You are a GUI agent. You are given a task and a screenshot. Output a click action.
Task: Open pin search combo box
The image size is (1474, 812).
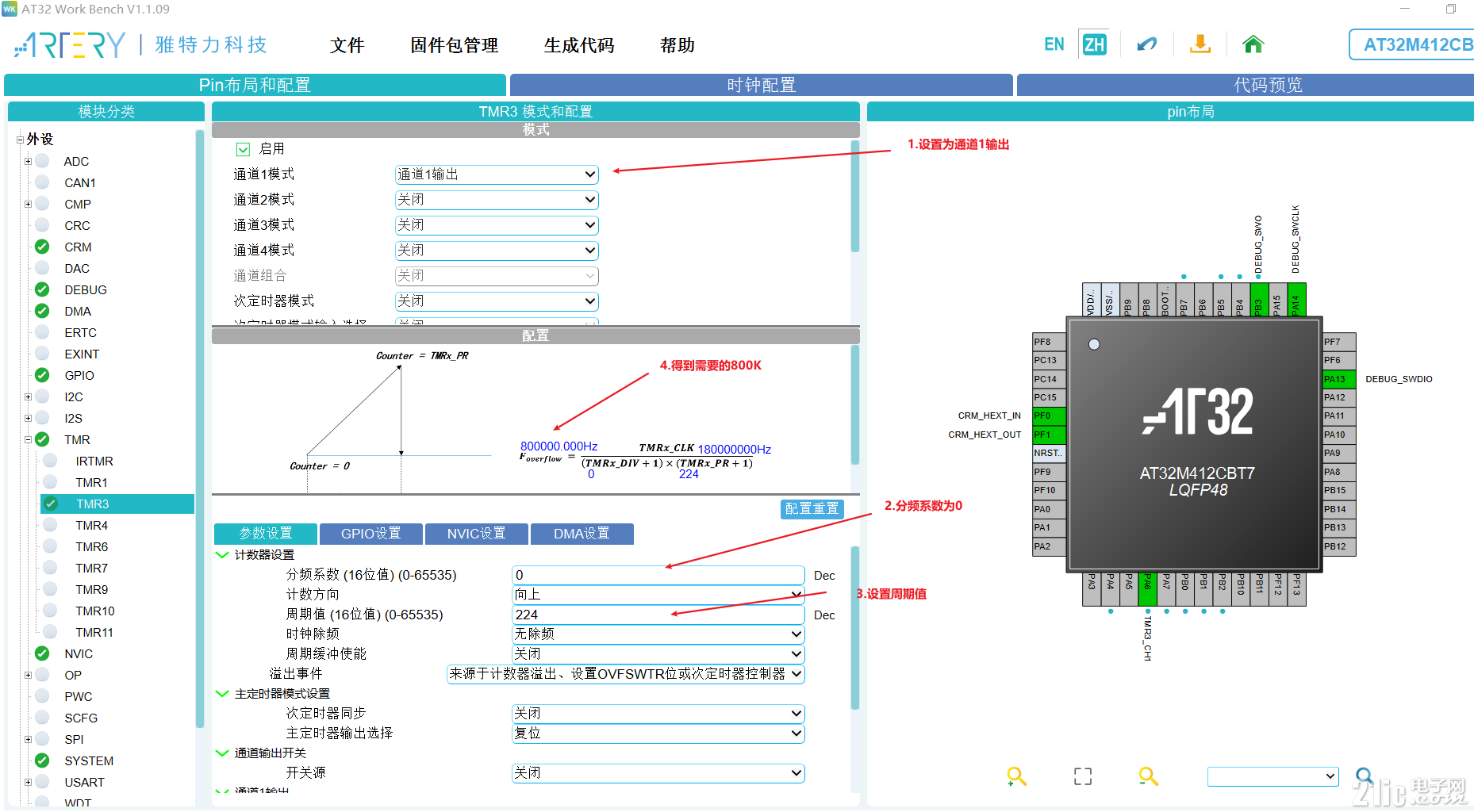point(1272,776)
